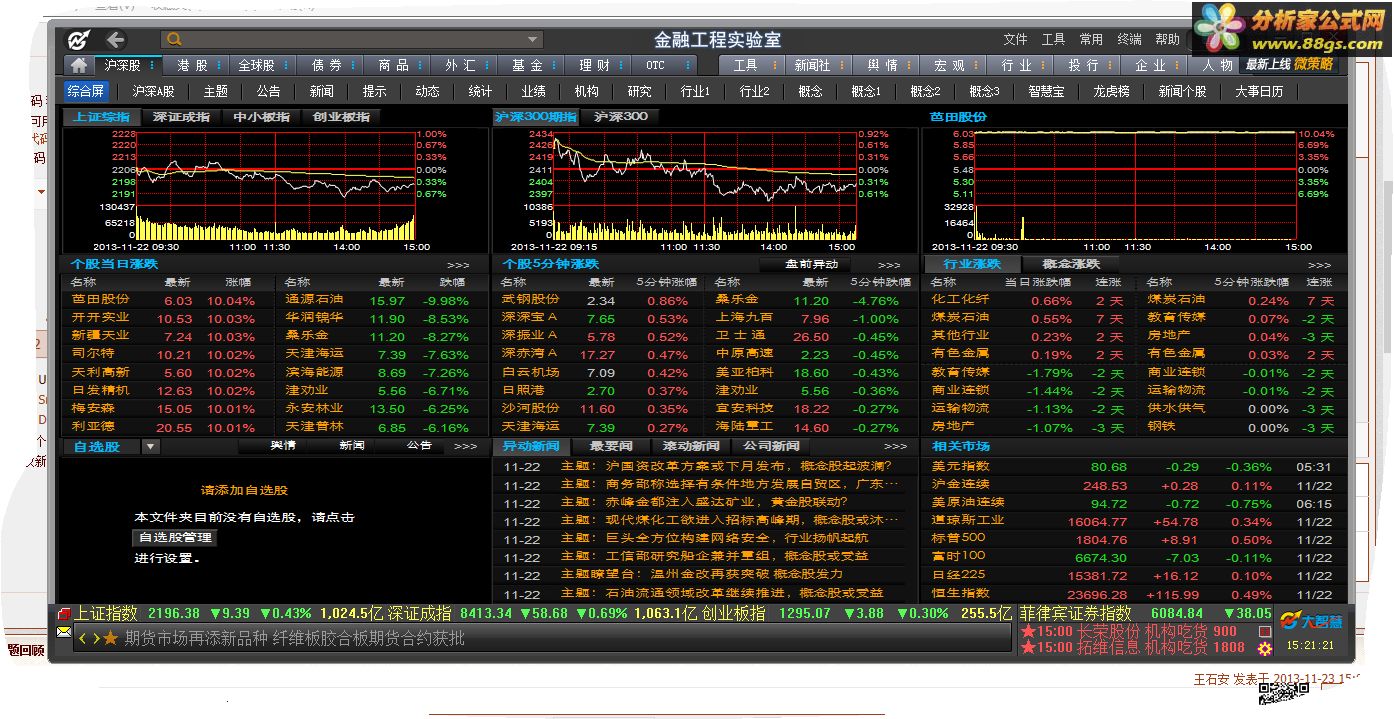This screenshot has height=719, width=1394.
Task: Click dotted menu icon beside 沪深股
Action: (152, 65)
